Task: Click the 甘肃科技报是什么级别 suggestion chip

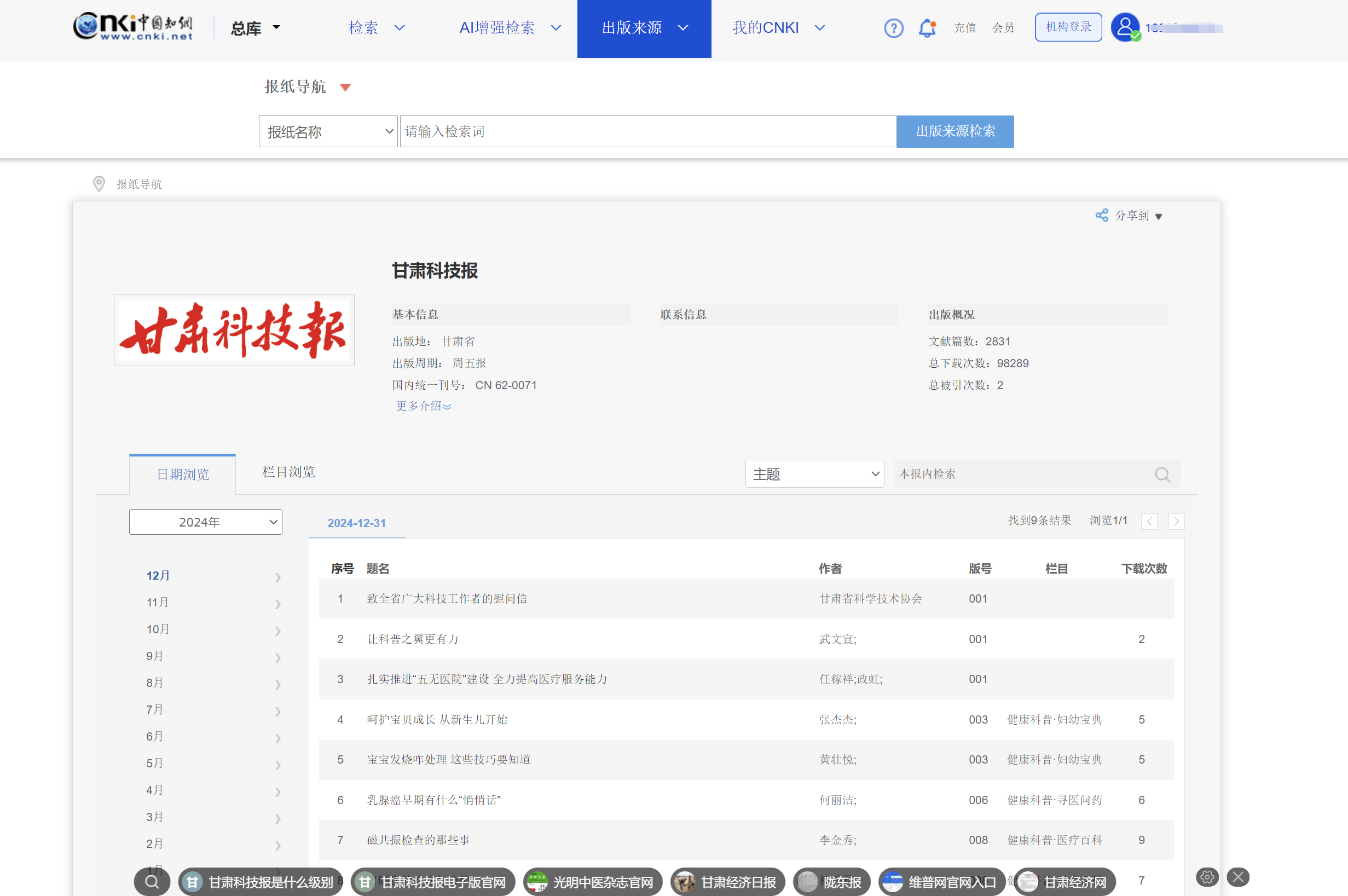Action: 259,882
